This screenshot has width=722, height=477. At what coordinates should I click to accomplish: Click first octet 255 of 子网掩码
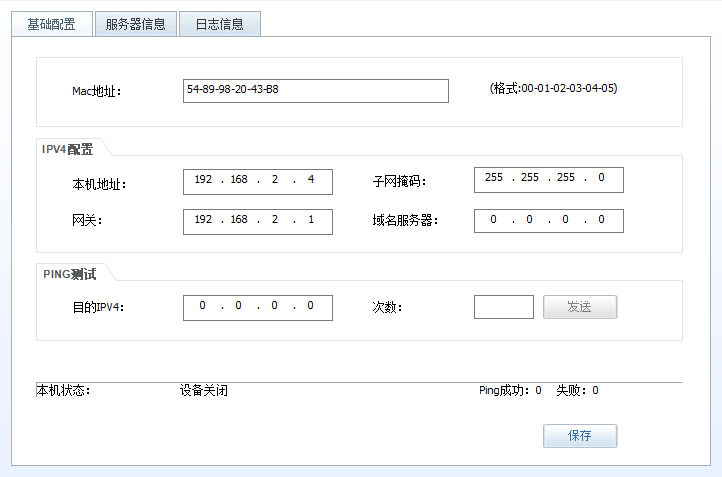pyautogui.click(x=494, y=178)
